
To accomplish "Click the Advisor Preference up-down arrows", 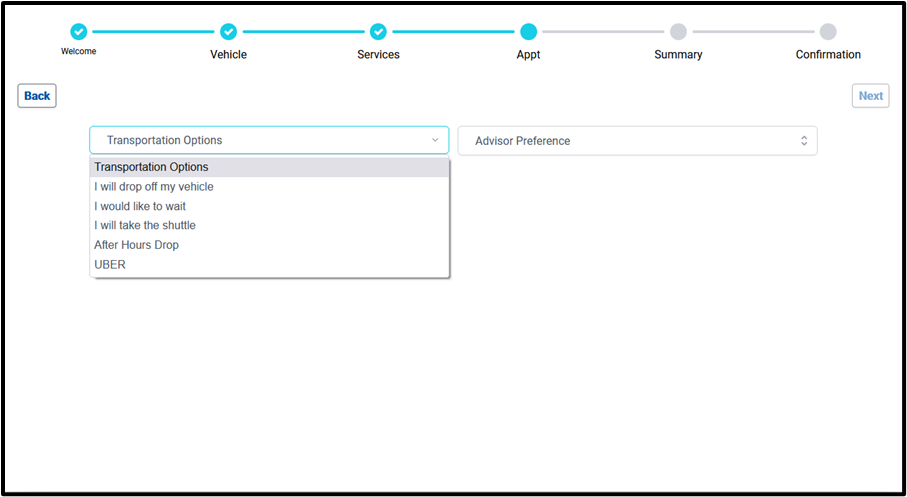I will click(x=803, y=141).
